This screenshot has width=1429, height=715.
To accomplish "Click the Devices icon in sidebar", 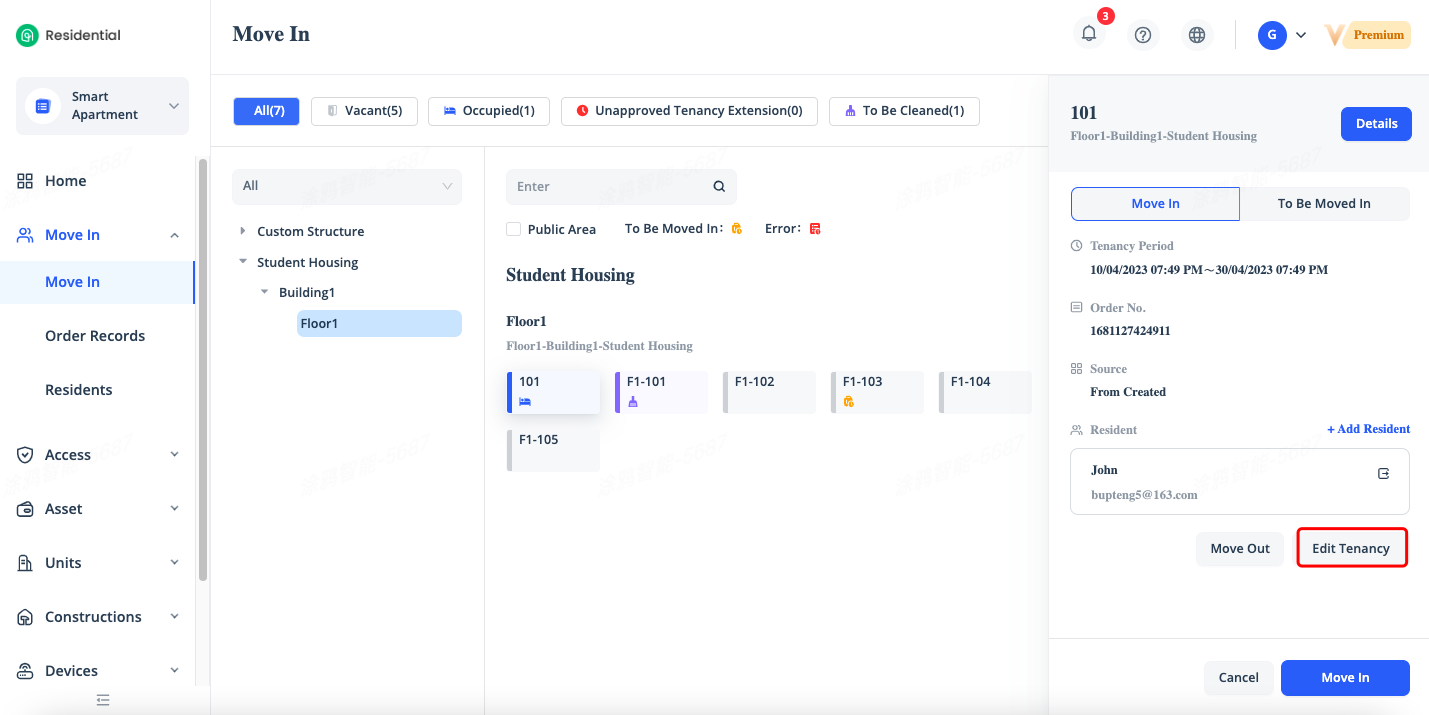I will point(26,671).
